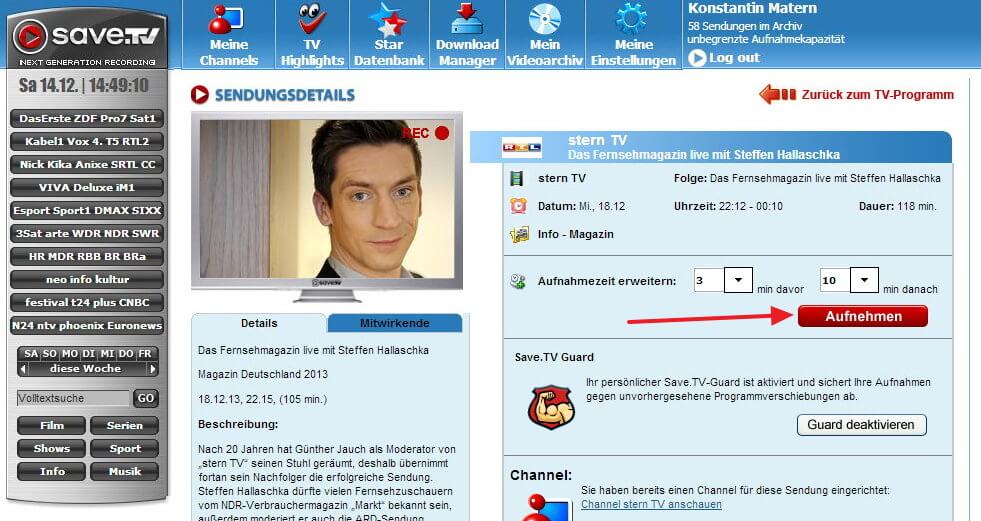Click the user name Konstantin Matern
The height and width of the screenshot is (521, 981).
click(x=752, y=9)
